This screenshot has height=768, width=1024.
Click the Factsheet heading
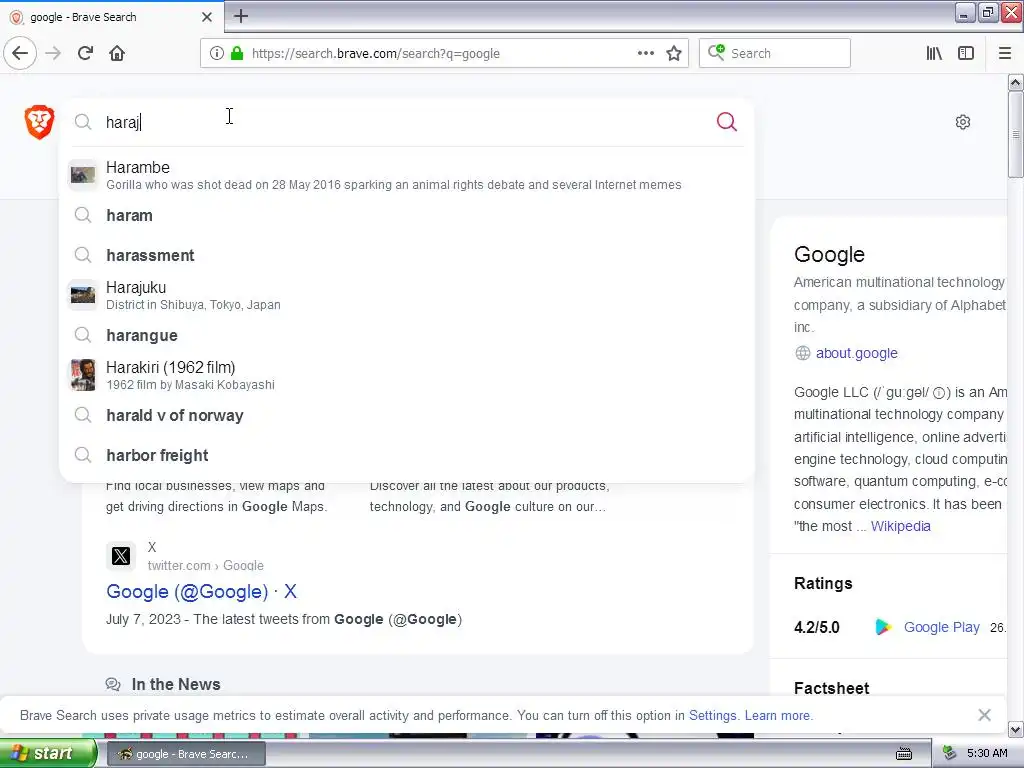coord(831,688)
